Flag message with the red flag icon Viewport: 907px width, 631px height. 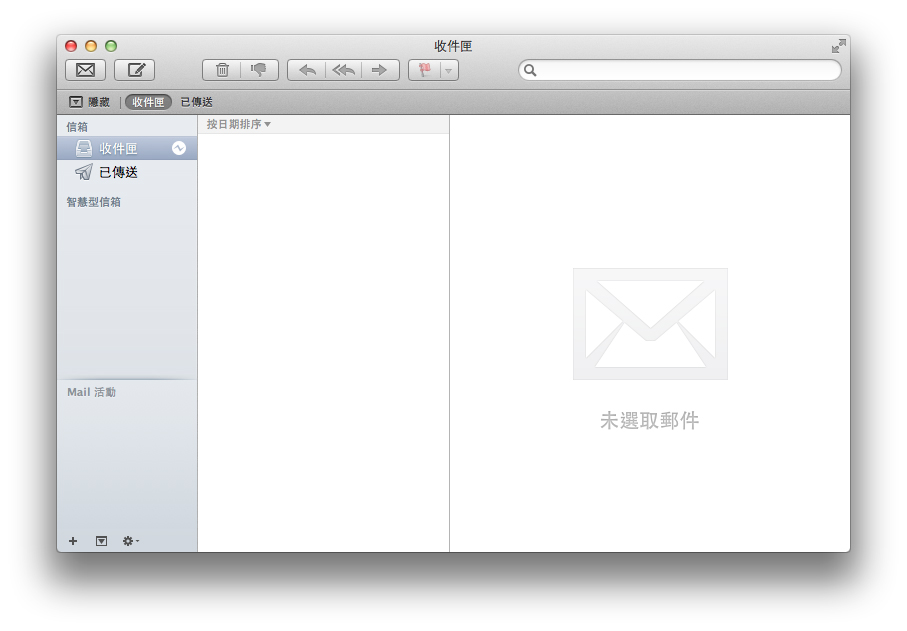[425, 70]
